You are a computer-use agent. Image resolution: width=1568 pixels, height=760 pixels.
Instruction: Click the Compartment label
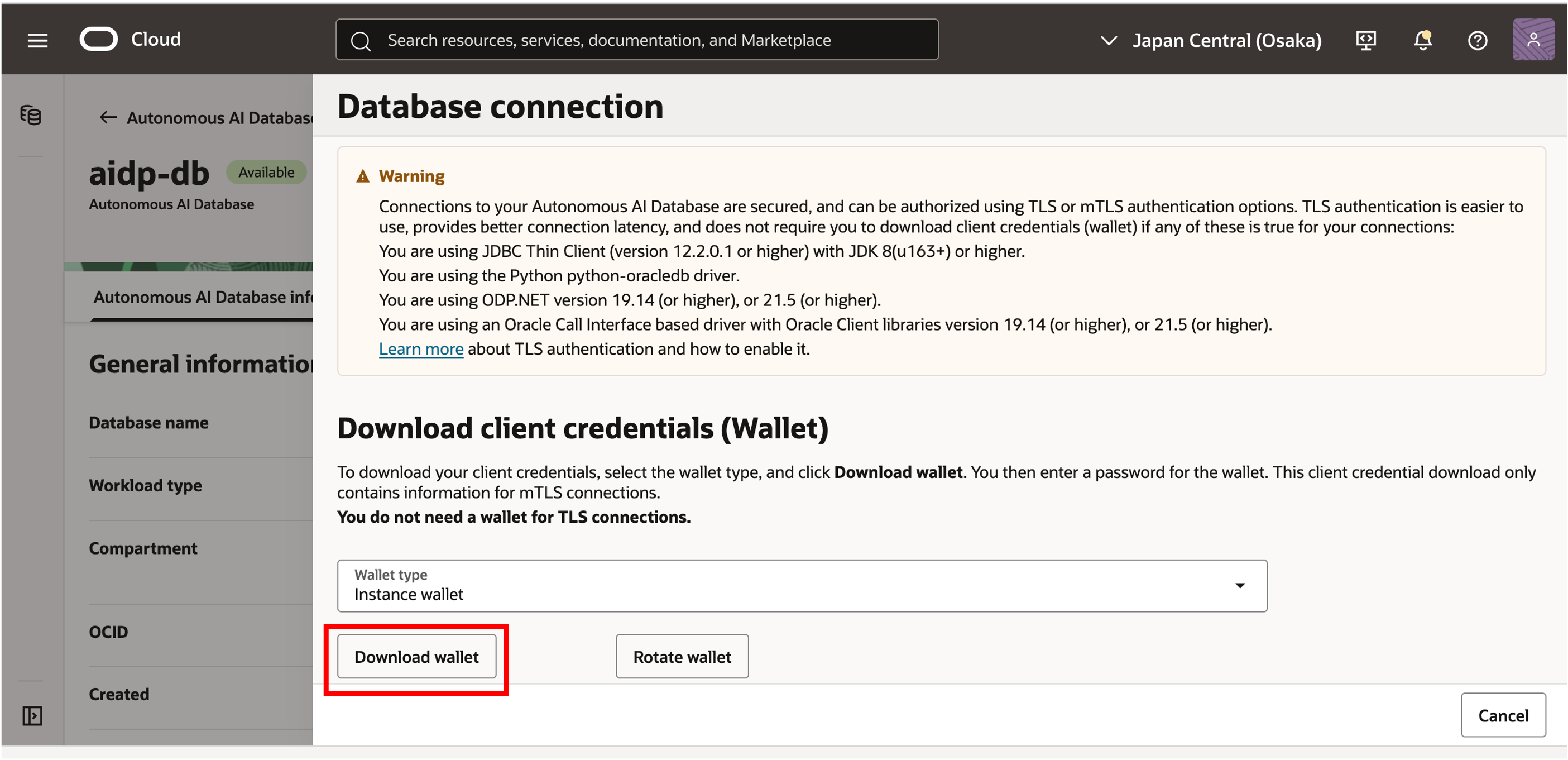coord(143,548)
